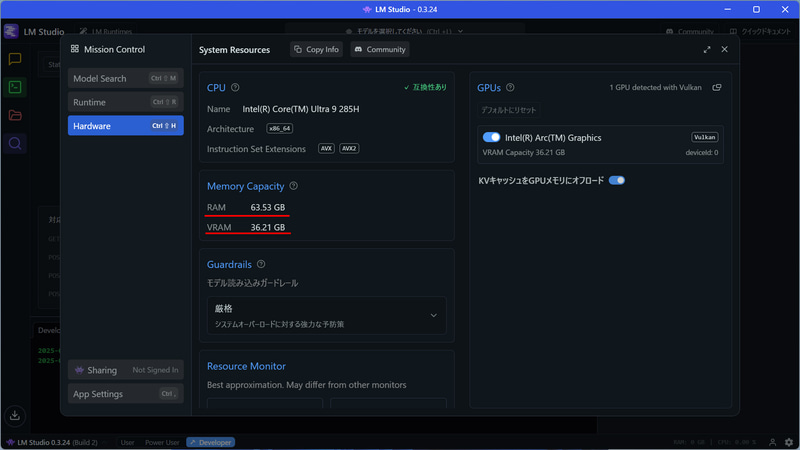Click the System Resources title

[x=234, y=49]
